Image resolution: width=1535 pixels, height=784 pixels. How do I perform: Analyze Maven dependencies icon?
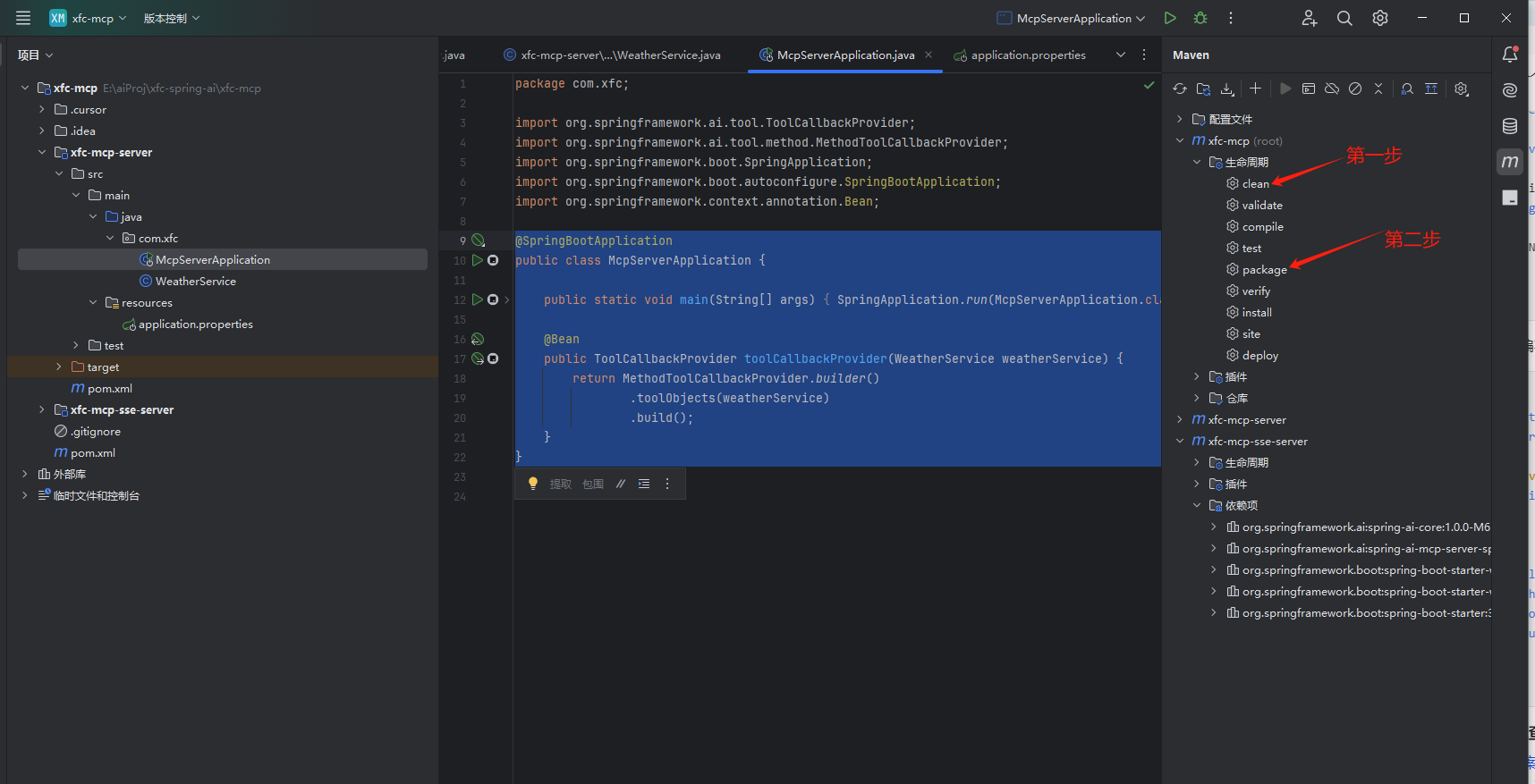click(x=1407, y=89)
